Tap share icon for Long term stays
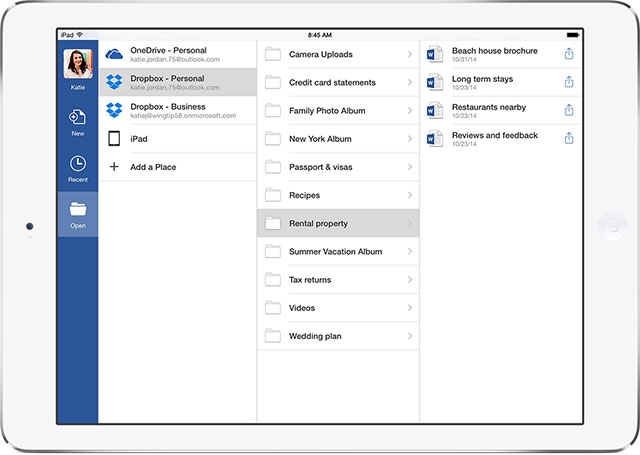 coord(569,82)
